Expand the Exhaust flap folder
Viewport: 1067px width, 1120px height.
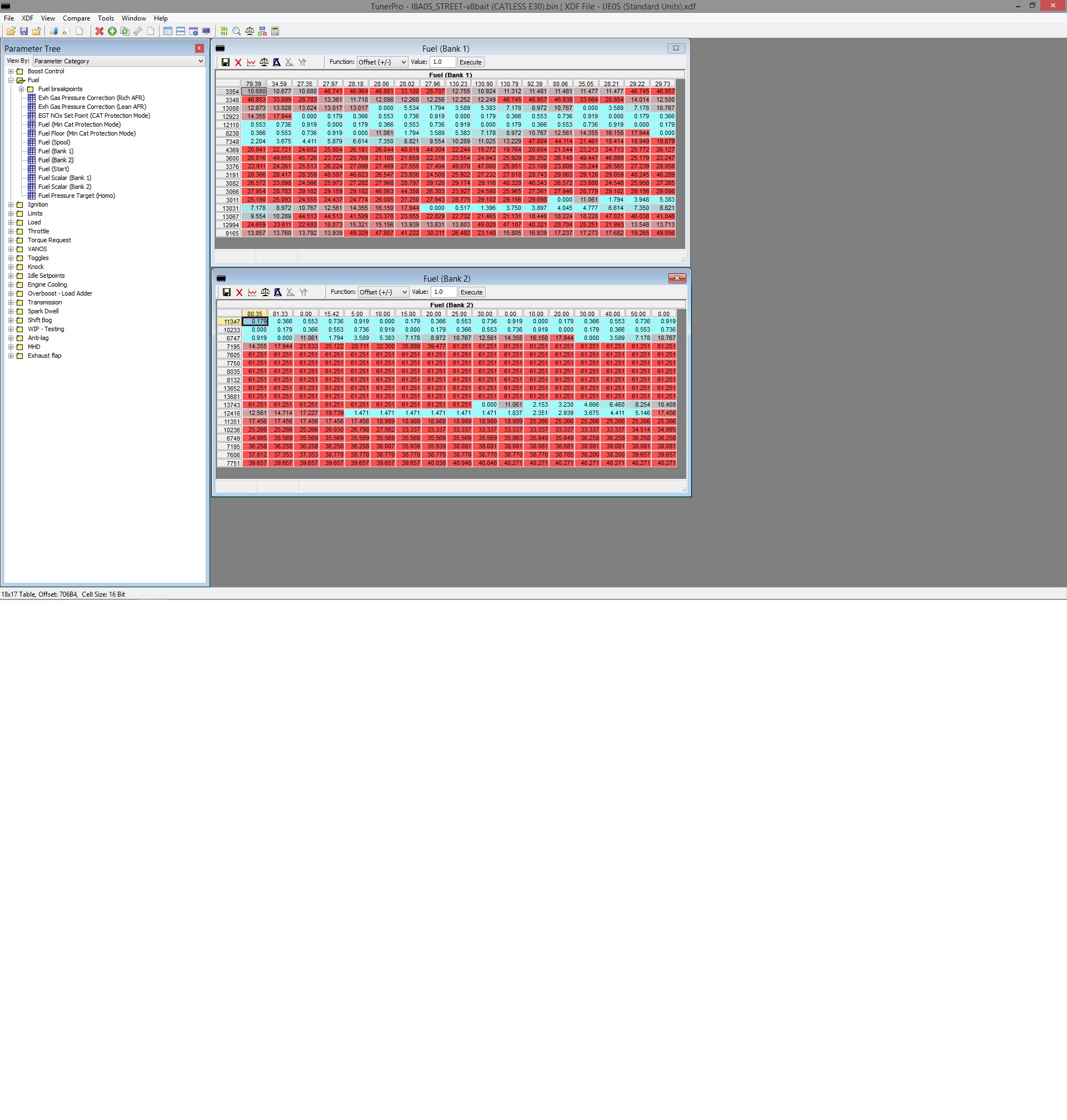tap(11, 356)
